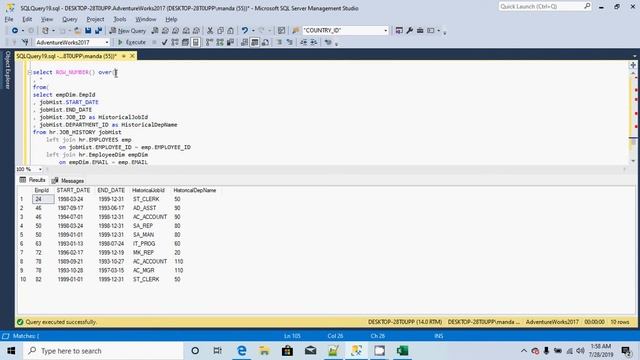The width and height of the screenshot is (640, 360).
Task: Click the Execute button
Action: [132, 42]
